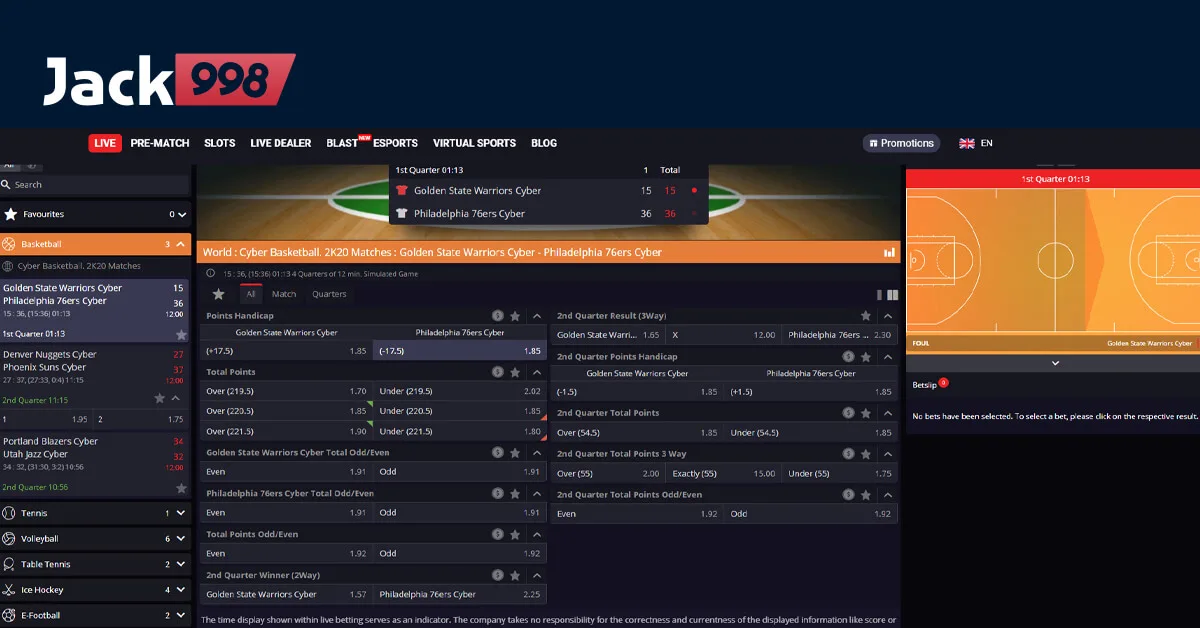
Task: Switch to the Match markets tab
Action: tap(284, 294)
